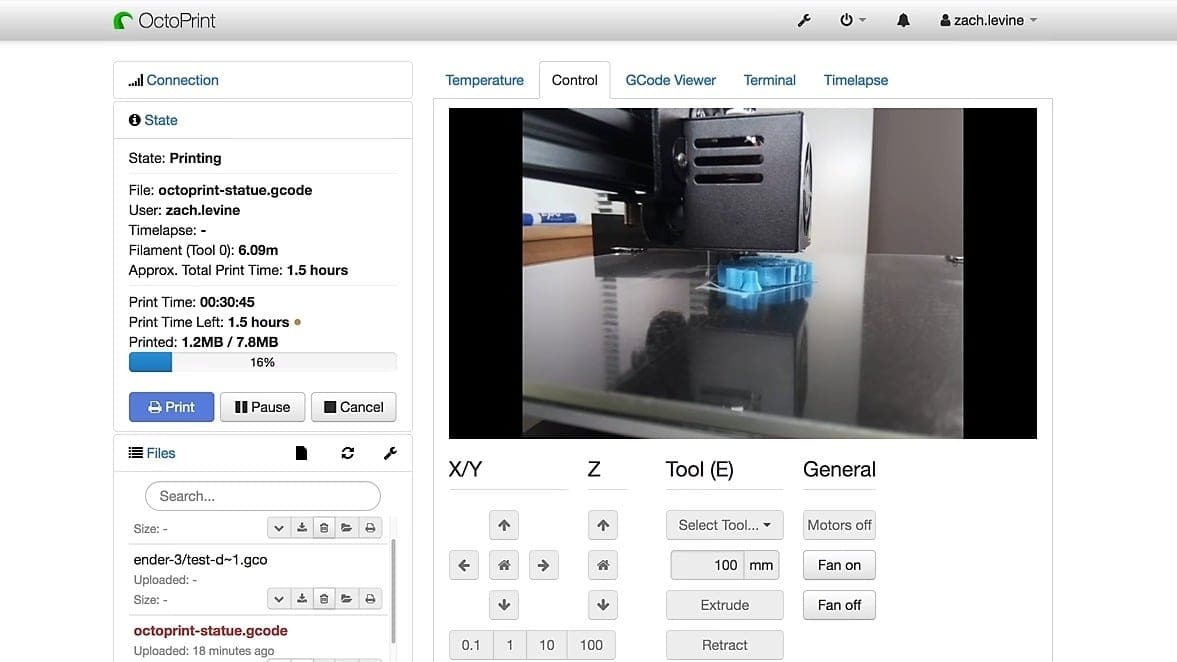
Task: Open file list wrench options icon
Action: coord(390,453)
